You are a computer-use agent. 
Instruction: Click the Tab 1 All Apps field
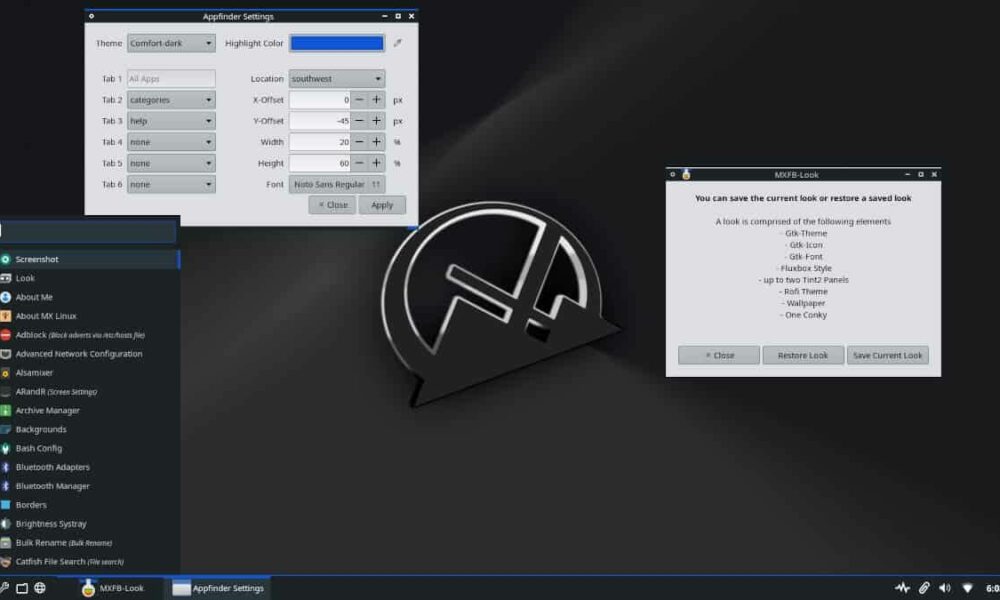pos(171,78)
